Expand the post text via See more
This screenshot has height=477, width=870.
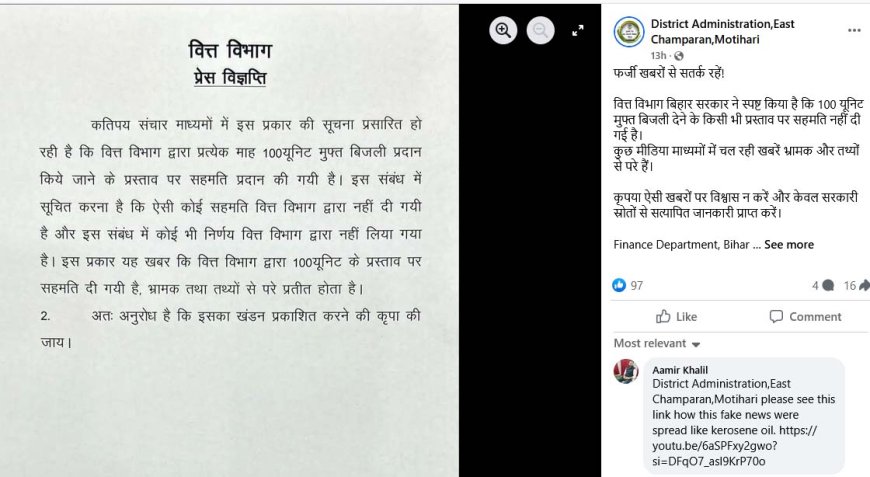[x=788, y=245]
